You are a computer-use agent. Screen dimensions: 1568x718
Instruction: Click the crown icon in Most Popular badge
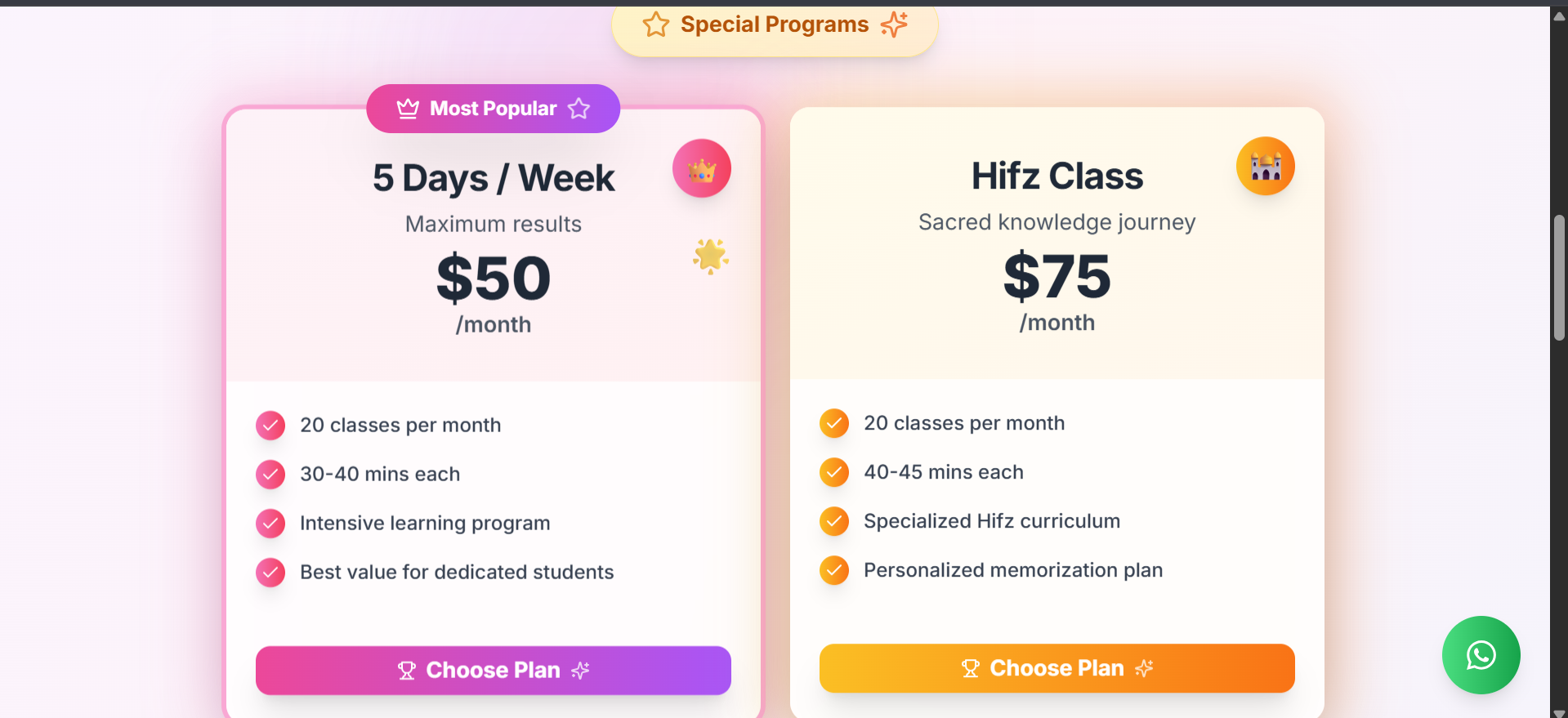click(x=408, y=109)
